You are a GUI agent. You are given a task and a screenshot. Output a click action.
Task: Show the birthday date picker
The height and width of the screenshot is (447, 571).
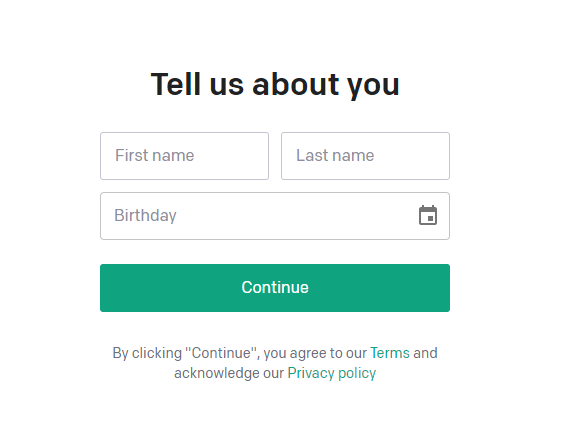click(x=428, y=215)
